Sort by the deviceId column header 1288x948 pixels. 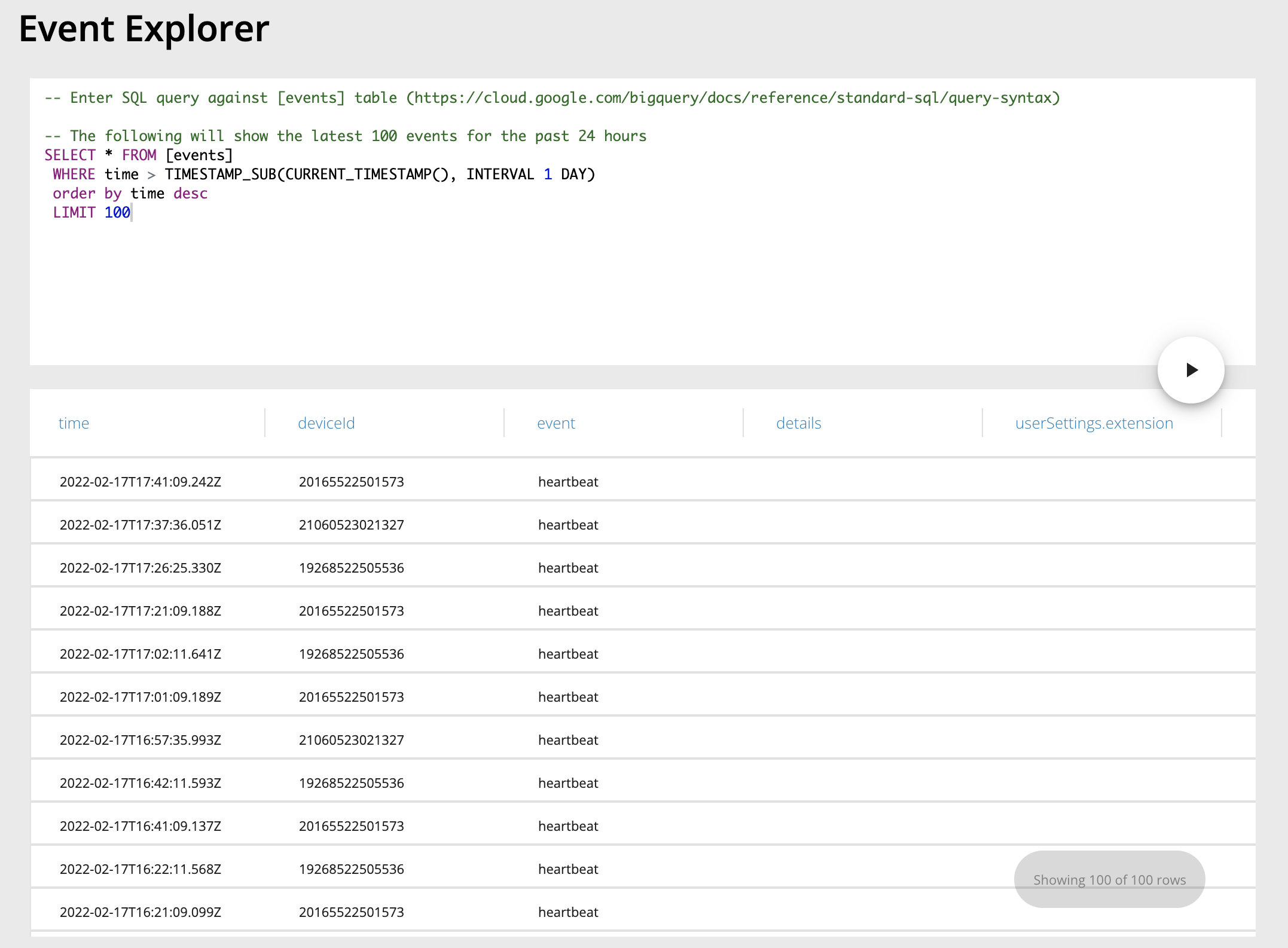(x=326, y=423)
